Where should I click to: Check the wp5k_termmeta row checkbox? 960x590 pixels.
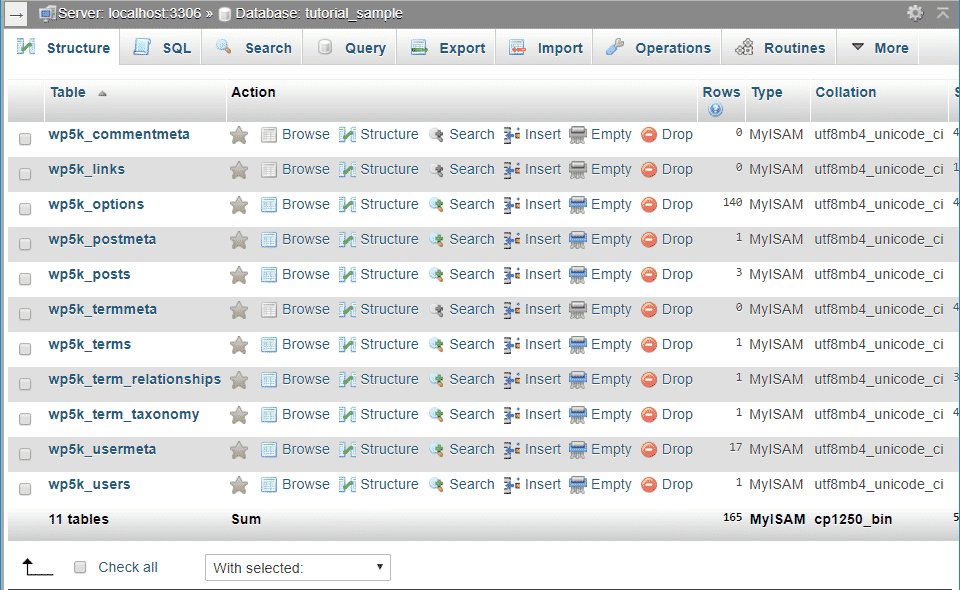click(x=25, y=313)
